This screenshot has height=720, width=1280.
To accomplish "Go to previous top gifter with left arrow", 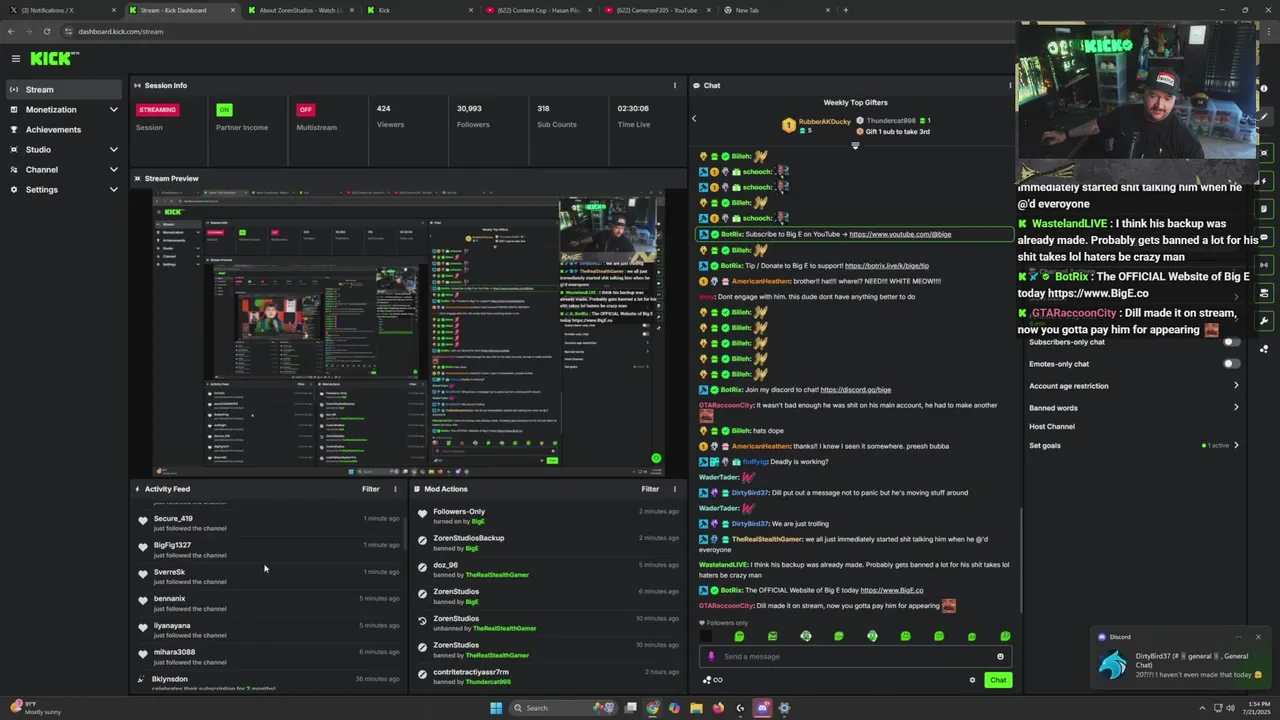I will [x=694, y=119].
